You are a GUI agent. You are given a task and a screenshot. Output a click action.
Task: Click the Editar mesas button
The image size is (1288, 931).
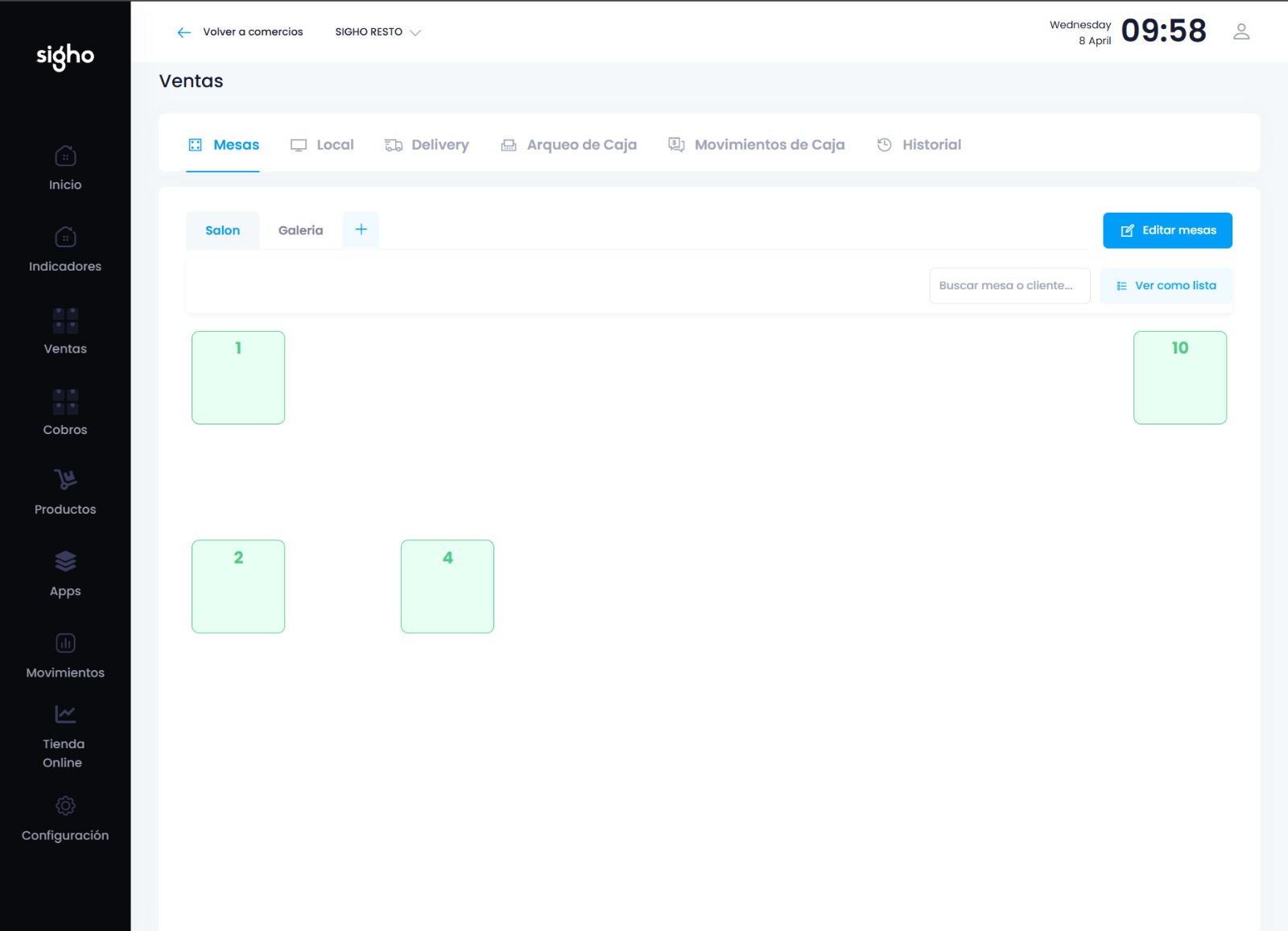pyautogui.click(x=1166, y=230)
